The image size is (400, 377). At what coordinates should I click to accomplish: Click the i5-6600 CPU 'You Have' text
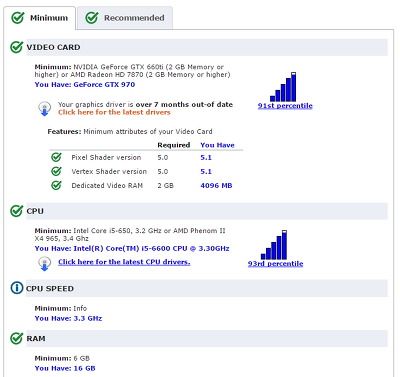(132, 249)
